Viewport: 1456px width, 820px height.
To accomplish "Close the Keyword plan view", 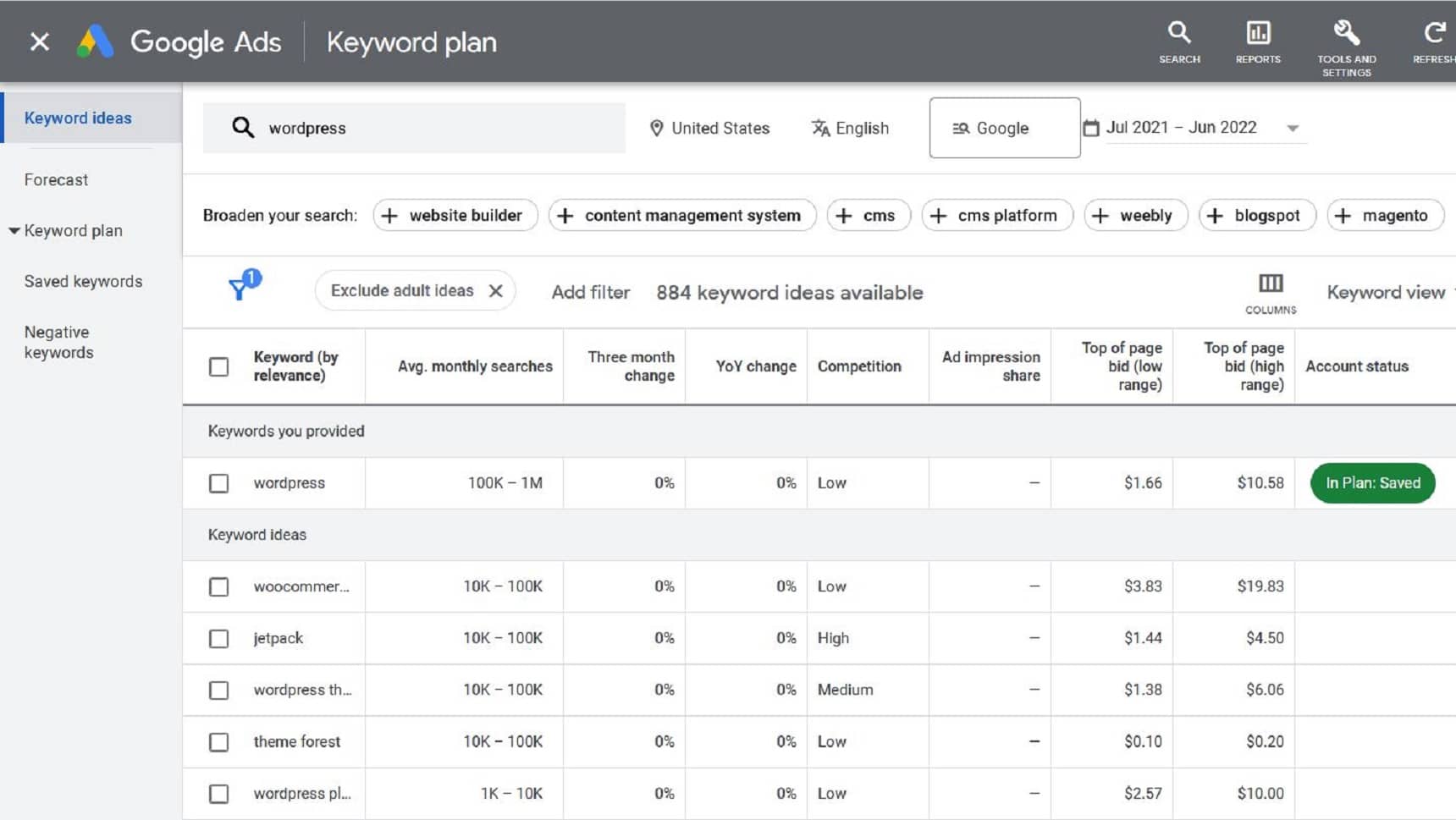I will 40,41.
